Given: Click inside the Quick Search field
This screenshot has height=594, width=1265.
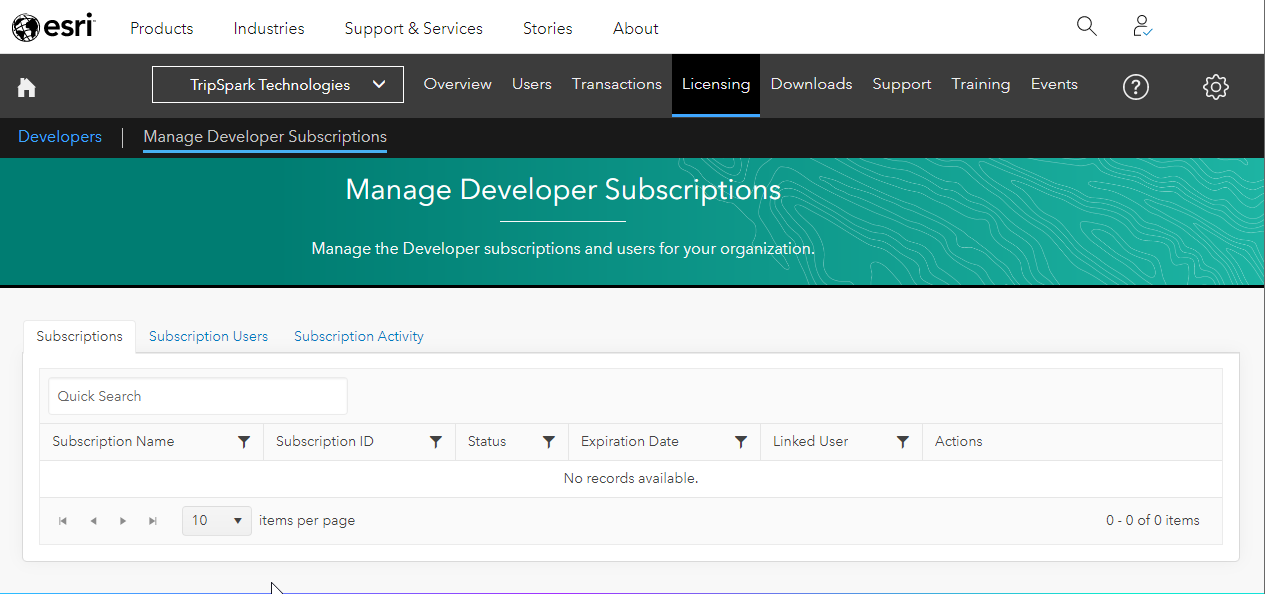Looking at the screenshot, I should tap(197, 396).
